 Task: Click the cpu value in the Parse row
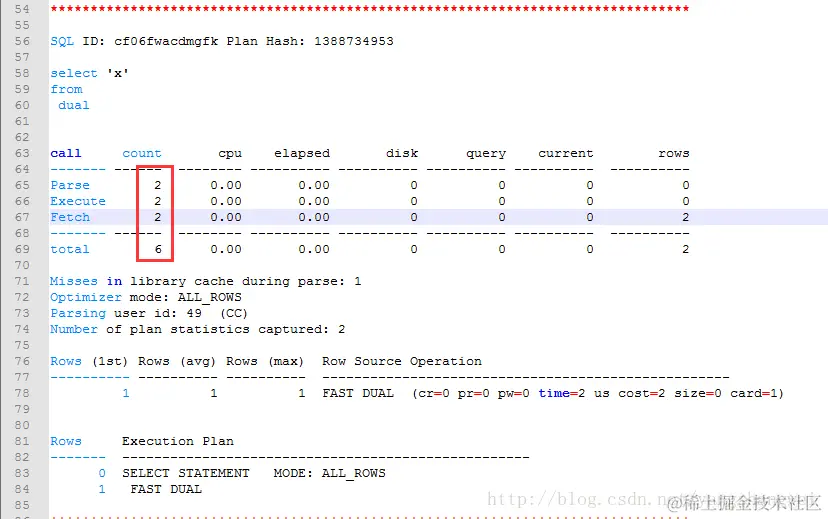point(226,185)
